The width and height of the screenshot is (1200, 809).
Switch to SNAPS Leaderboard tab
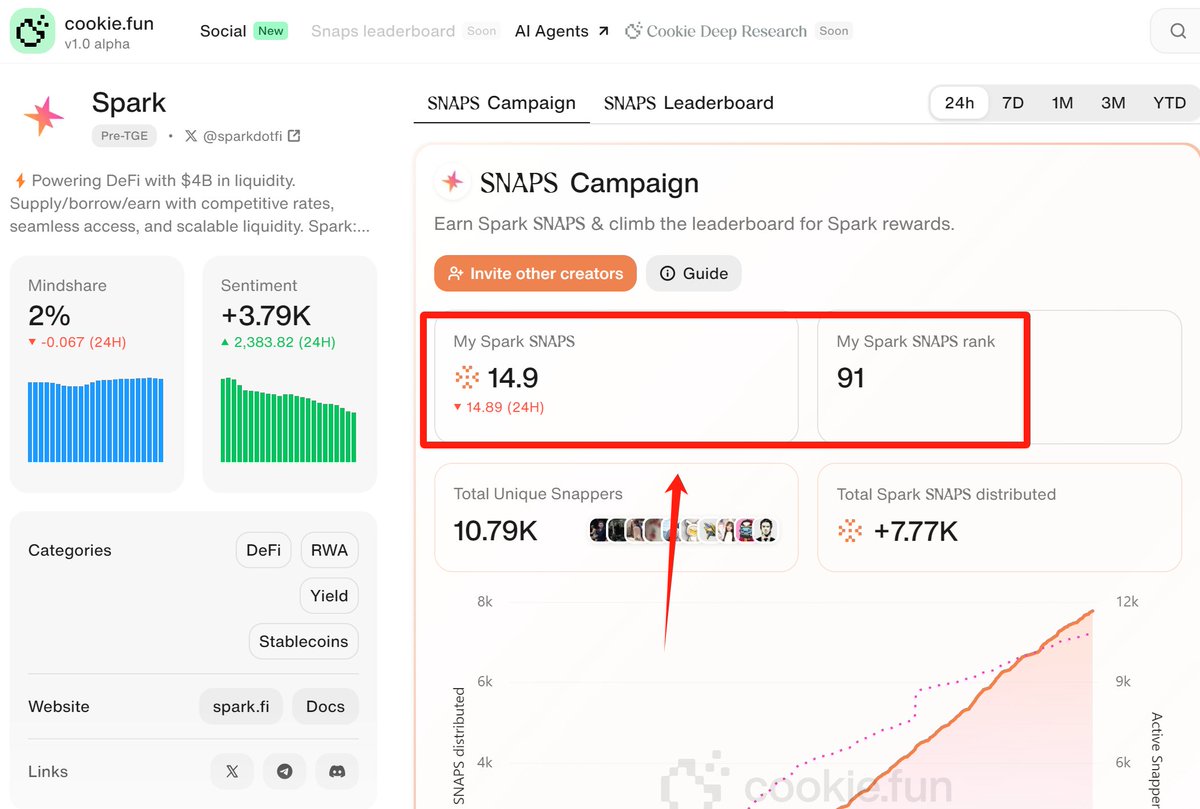[688, 103]
